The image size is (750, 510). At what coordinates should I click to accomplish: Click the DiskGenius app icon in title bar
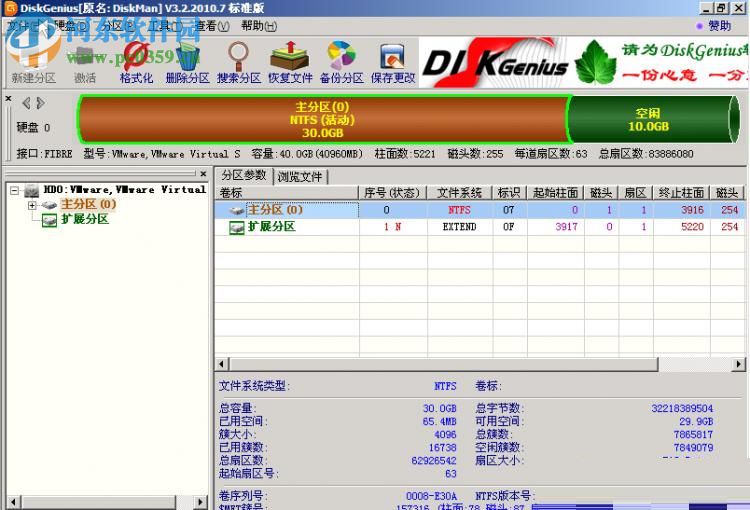(10, 8)
